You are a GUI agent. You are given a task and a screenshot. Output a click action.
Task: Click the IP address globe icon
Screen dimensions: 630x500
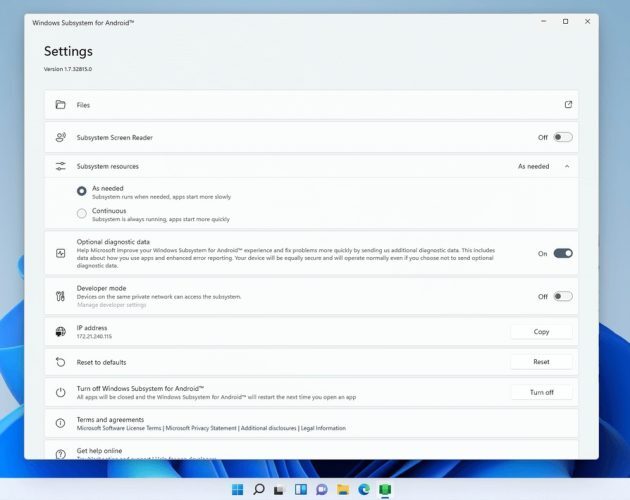(60, 332)
